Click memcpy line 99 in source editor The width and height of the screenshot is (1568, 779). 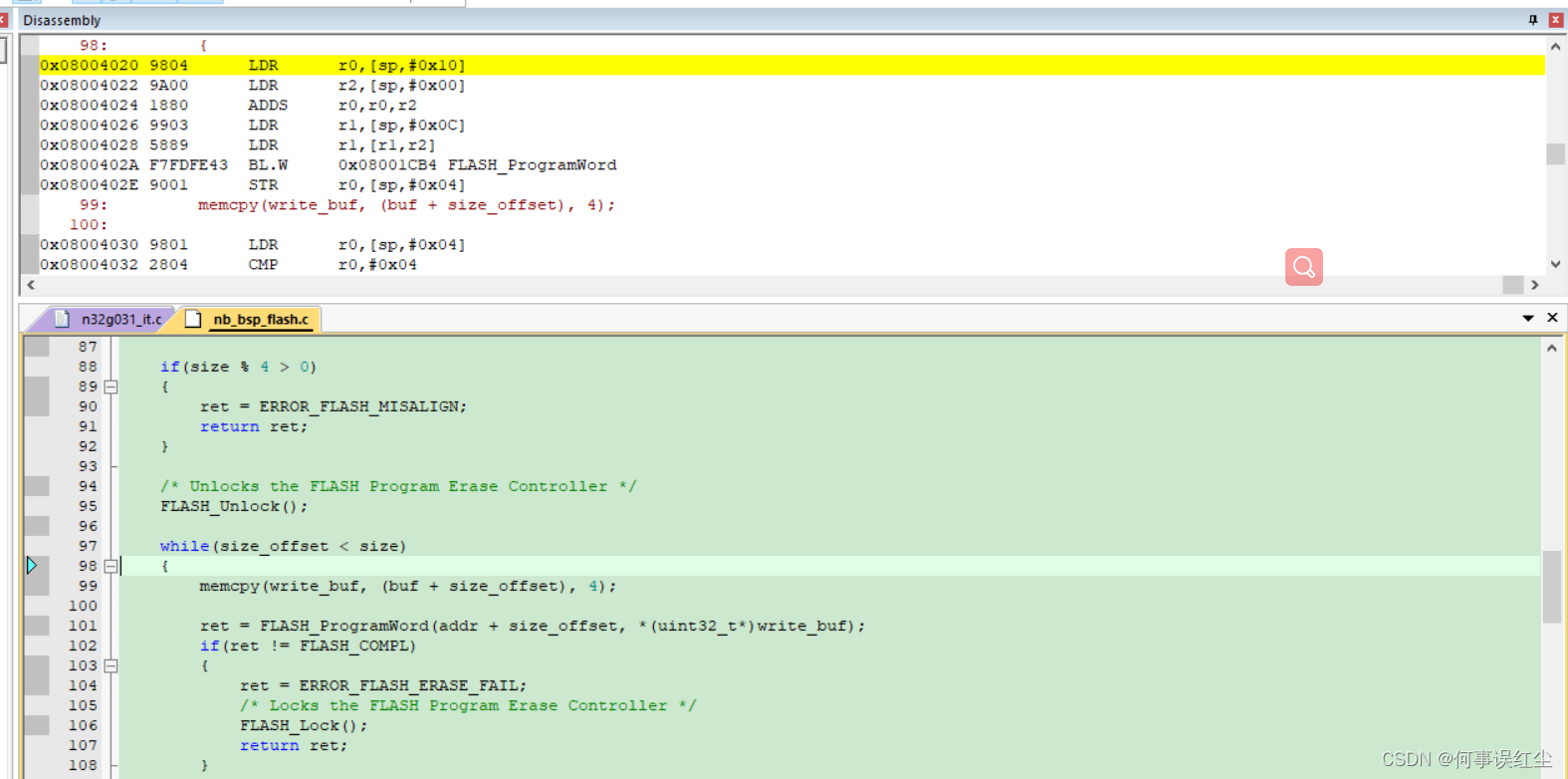pyautogui.click(x=408, y=586)
